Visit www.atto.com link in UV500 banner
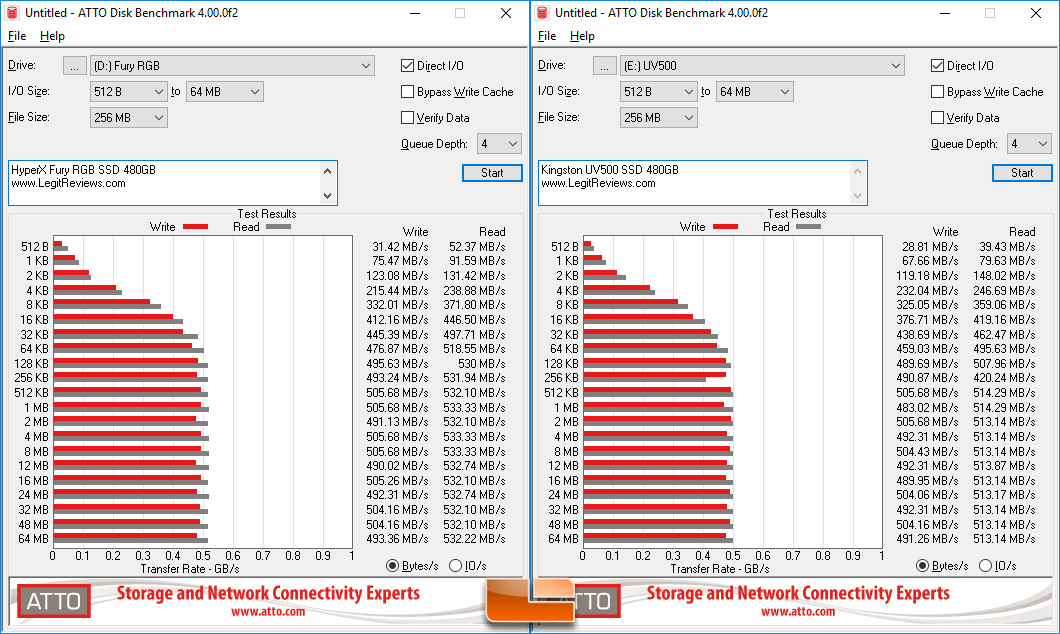Screen dimensions: 1060x634 (798, 612)
